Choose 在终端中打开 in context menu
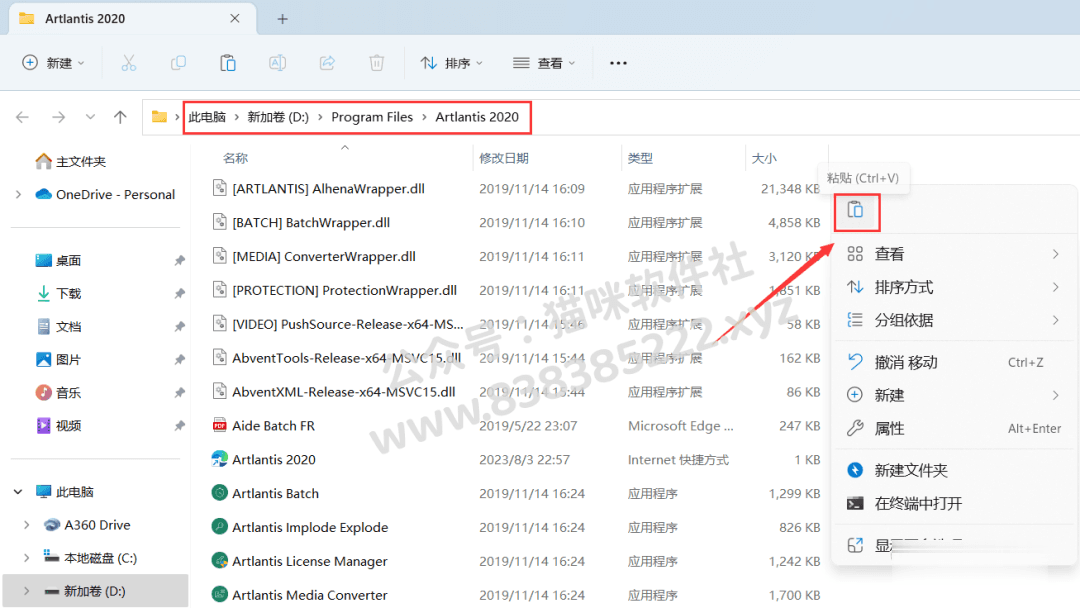 click(x=953, y=503)
